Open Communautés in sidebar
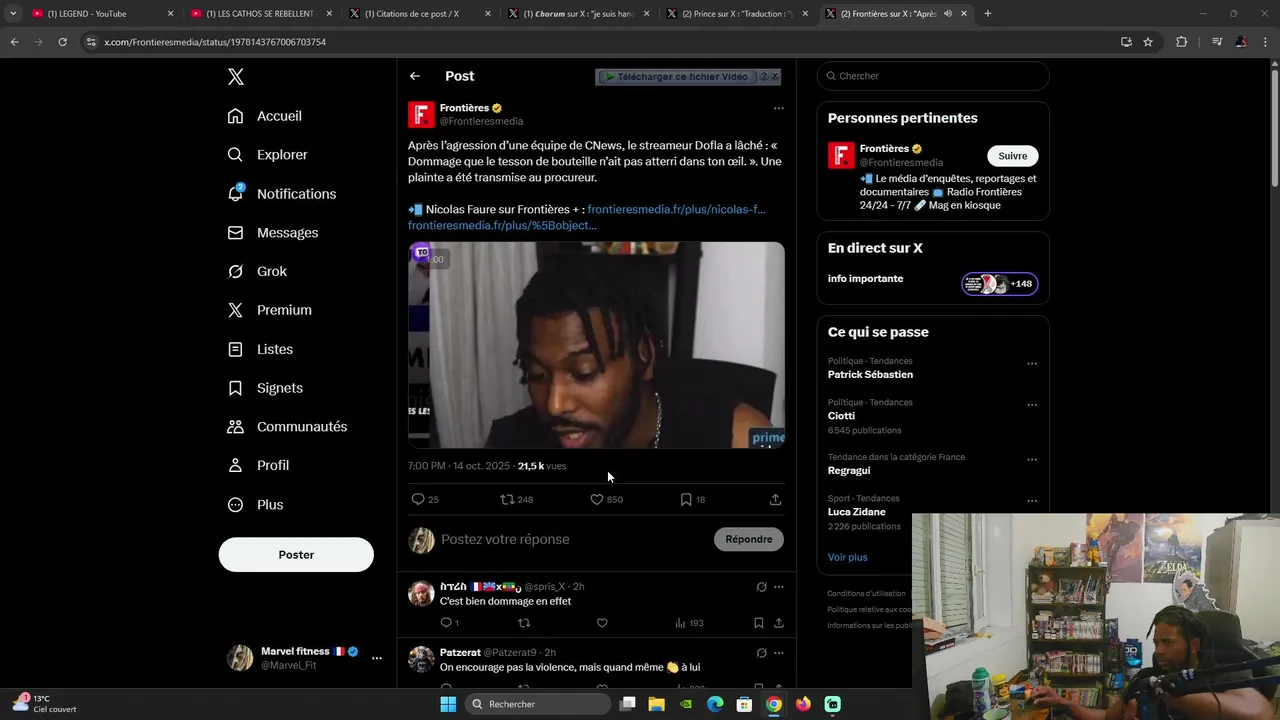Viewport: 1280px width, 720px height. tap(287, 427)
